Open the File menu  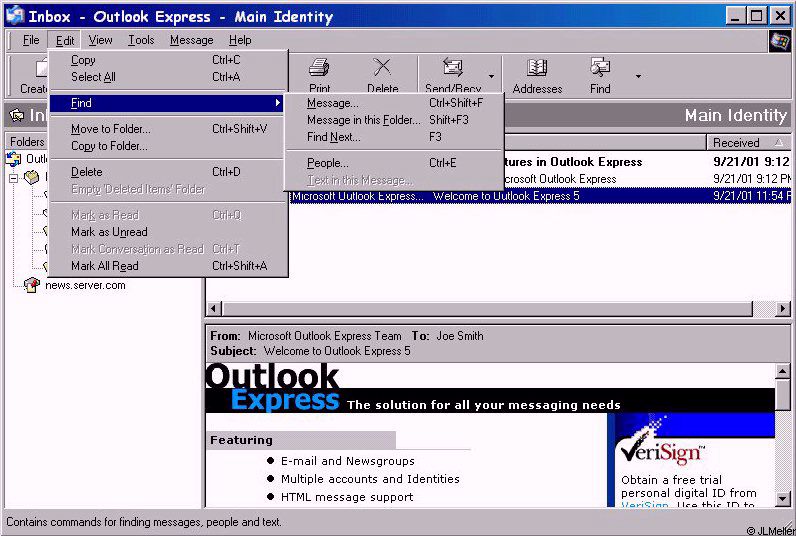(x=31, y=40)
